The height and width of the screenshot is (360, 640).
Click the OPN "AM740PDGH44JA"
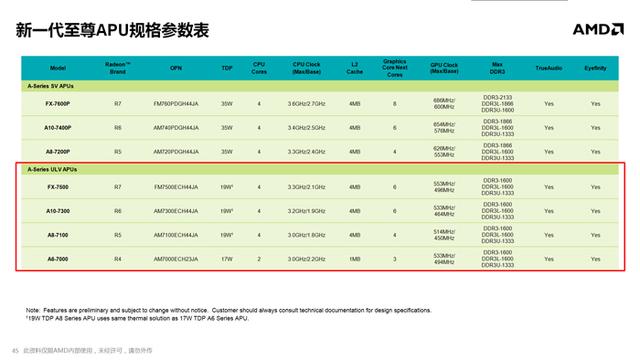pos(176,128)
